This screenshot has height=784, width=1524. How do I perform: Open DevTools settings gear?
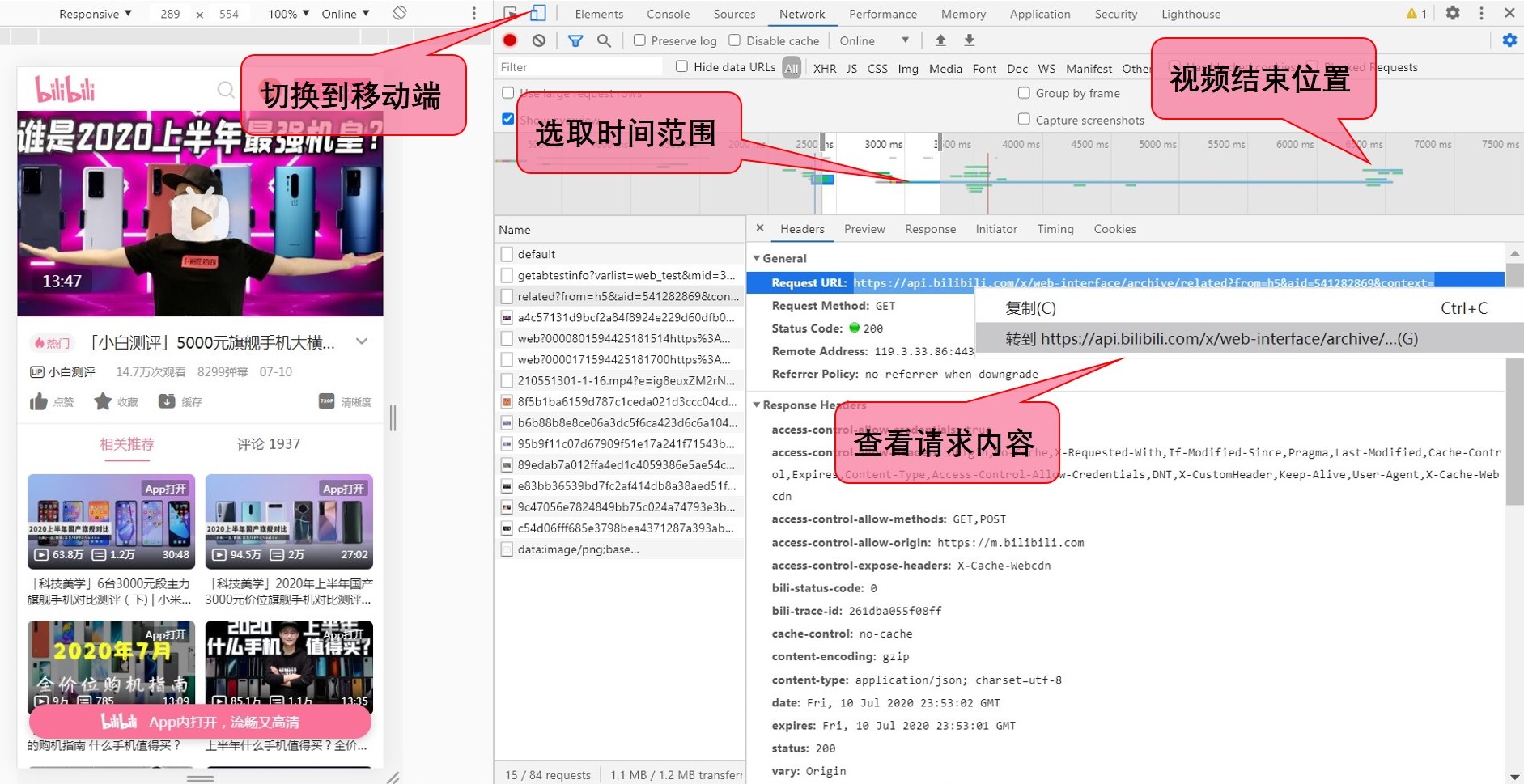pyautogui.click(x=1453, y=13)
